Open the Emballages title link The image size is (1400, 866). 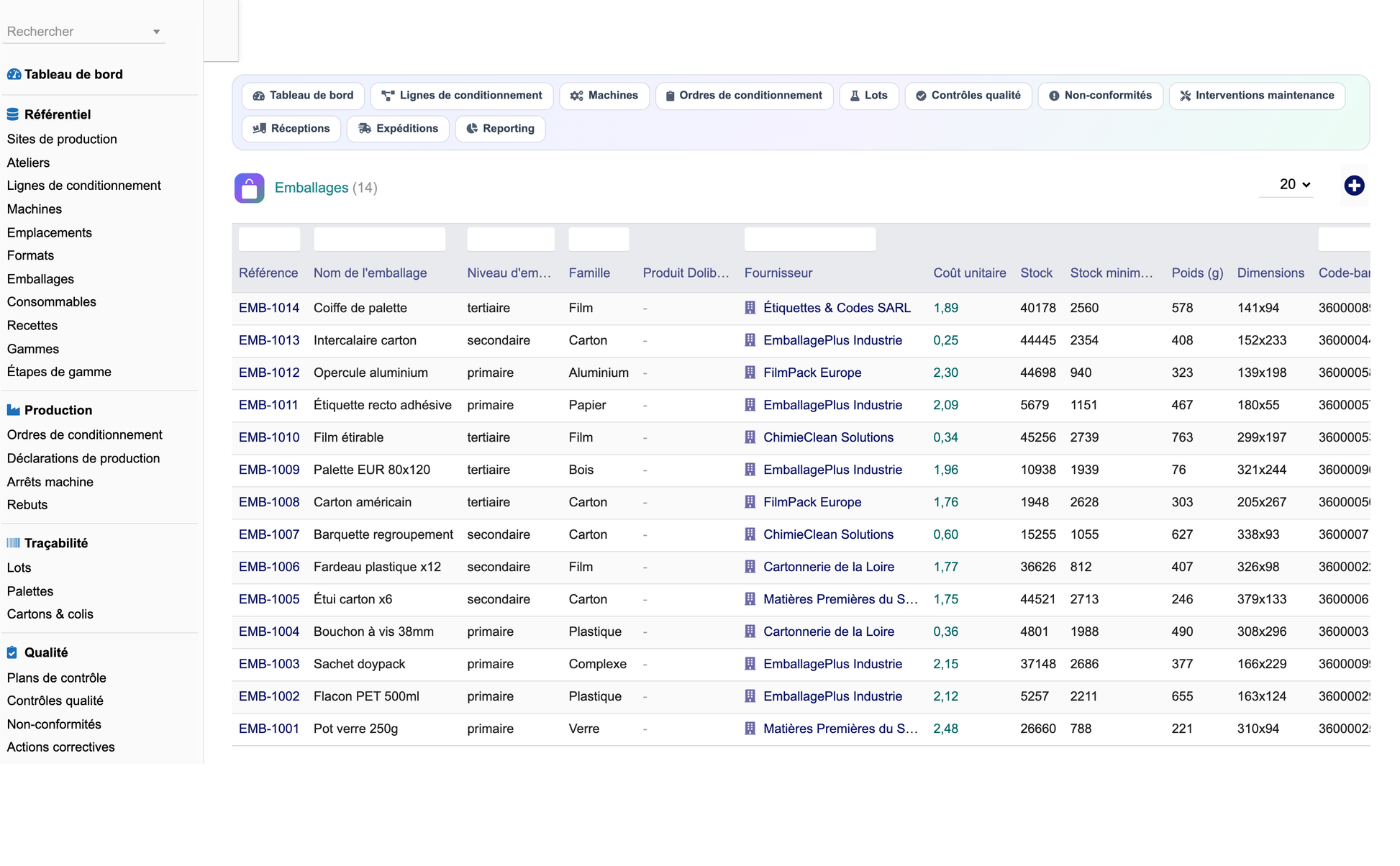[x=312, y=188]
